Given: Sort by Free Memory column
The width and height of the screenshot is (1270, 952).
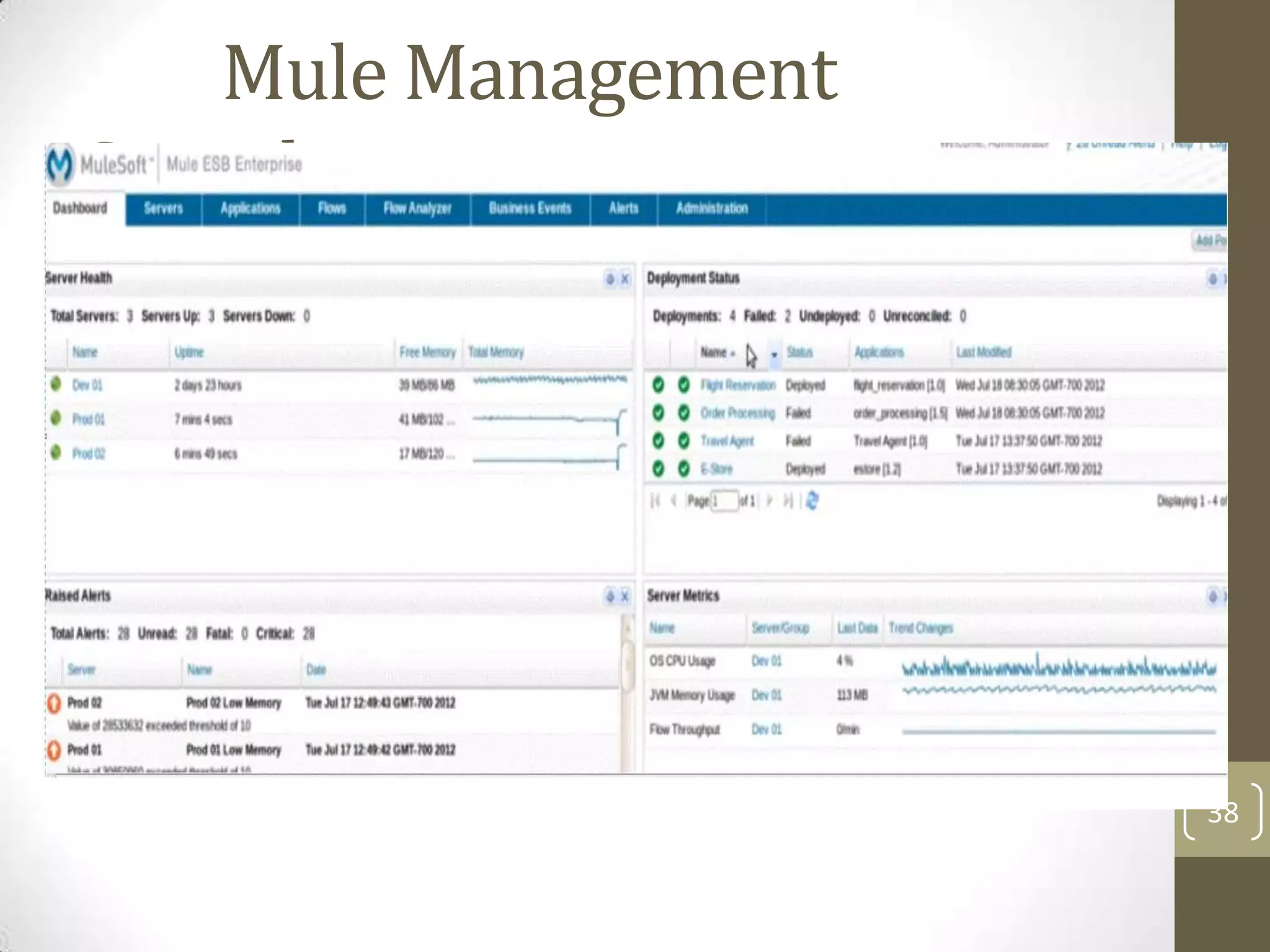Looking at the screenshot, I should tap(428, 353).
